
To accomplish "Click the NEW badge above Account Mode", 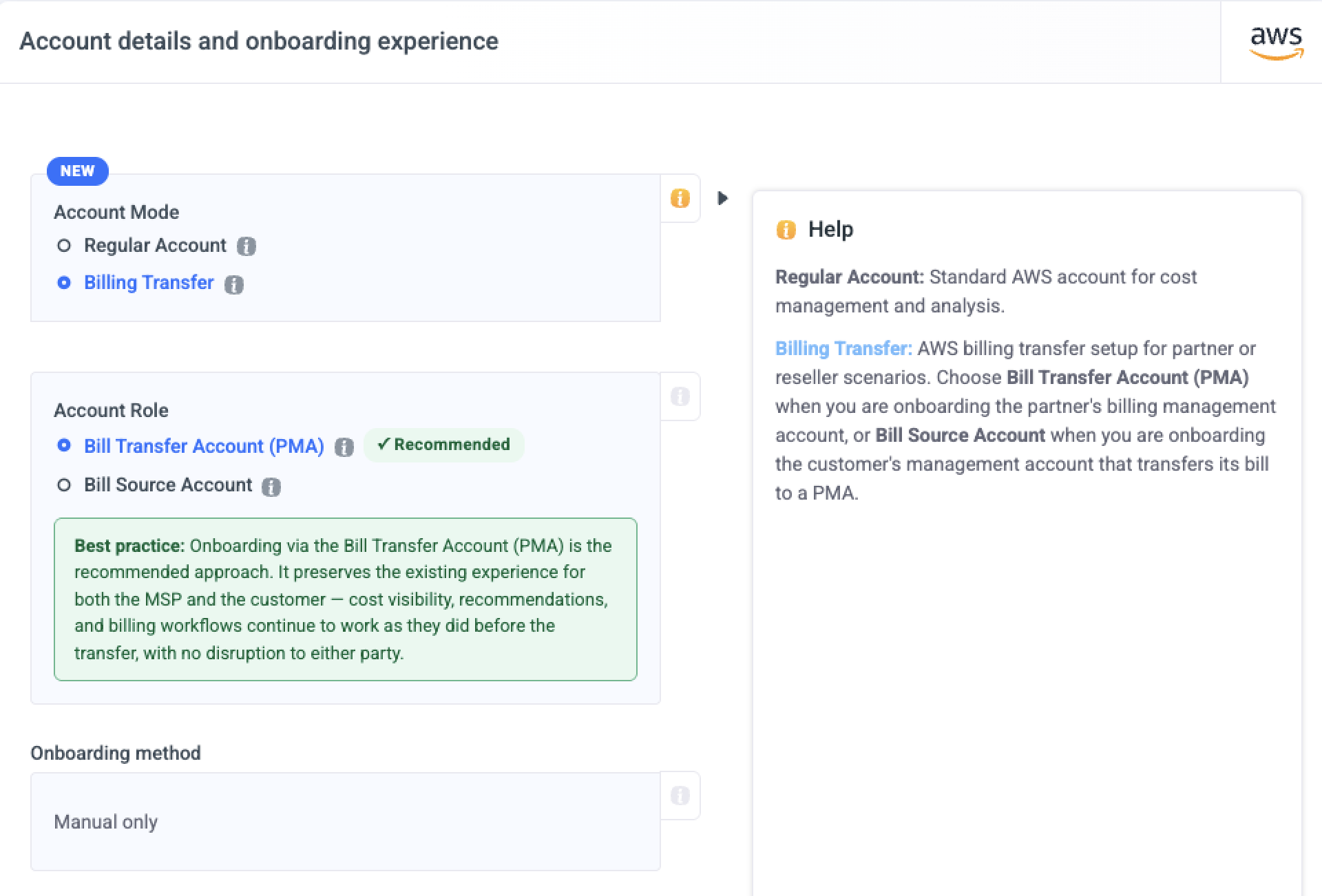I will (77, 171).
